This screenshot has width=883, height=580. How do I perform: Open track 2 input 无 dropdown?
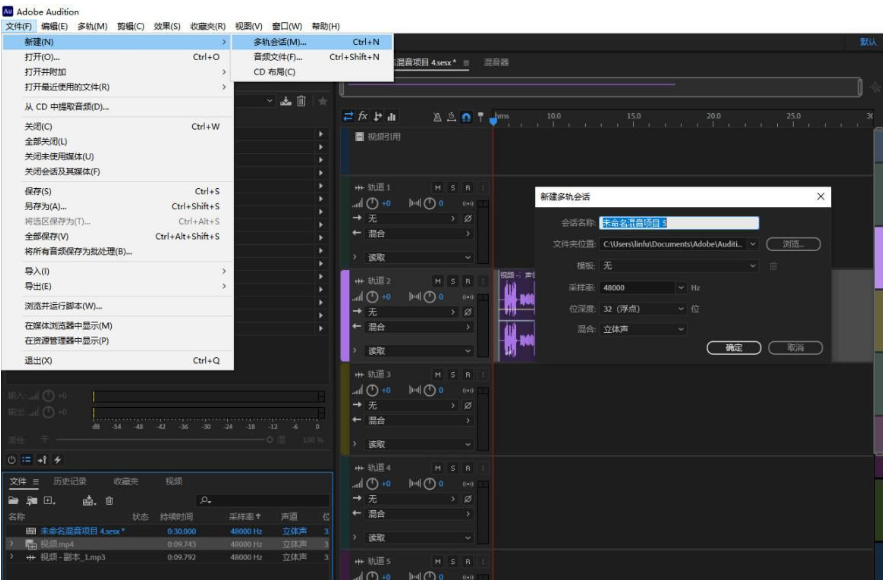[x=411, y=312]
